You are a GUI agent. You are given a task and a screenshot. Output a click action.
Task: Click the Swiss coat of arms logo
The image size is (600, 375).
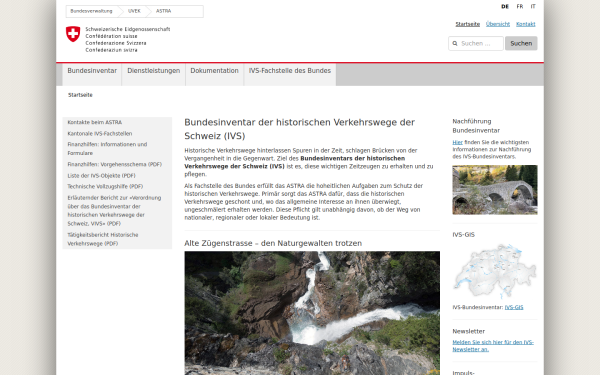pyautogui.click(x=73, y=34)
